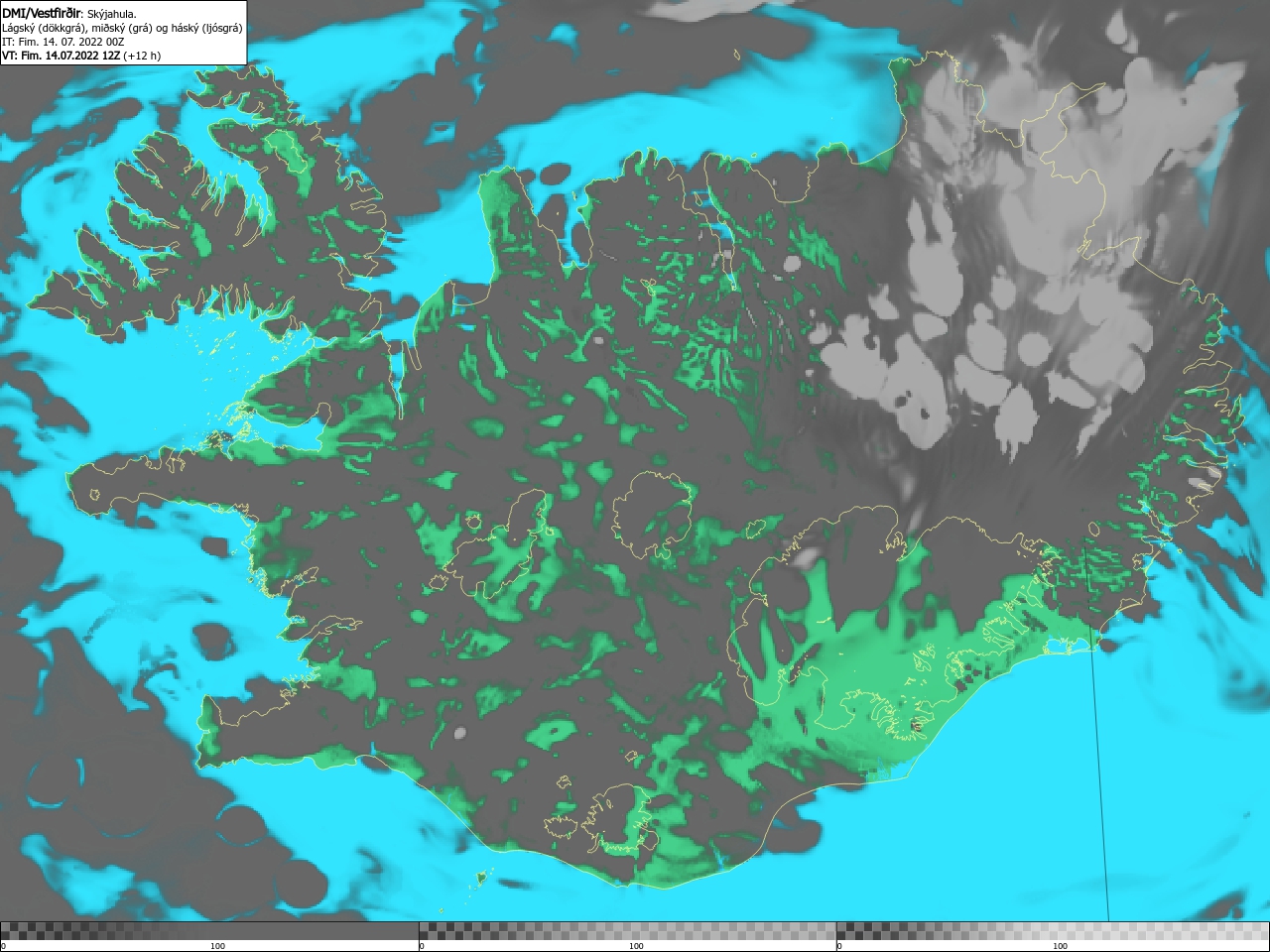Click the middle grey mid-cloud colour scale bar
The width and height of the screenshot is (1270, 952).
pos(627,931)
